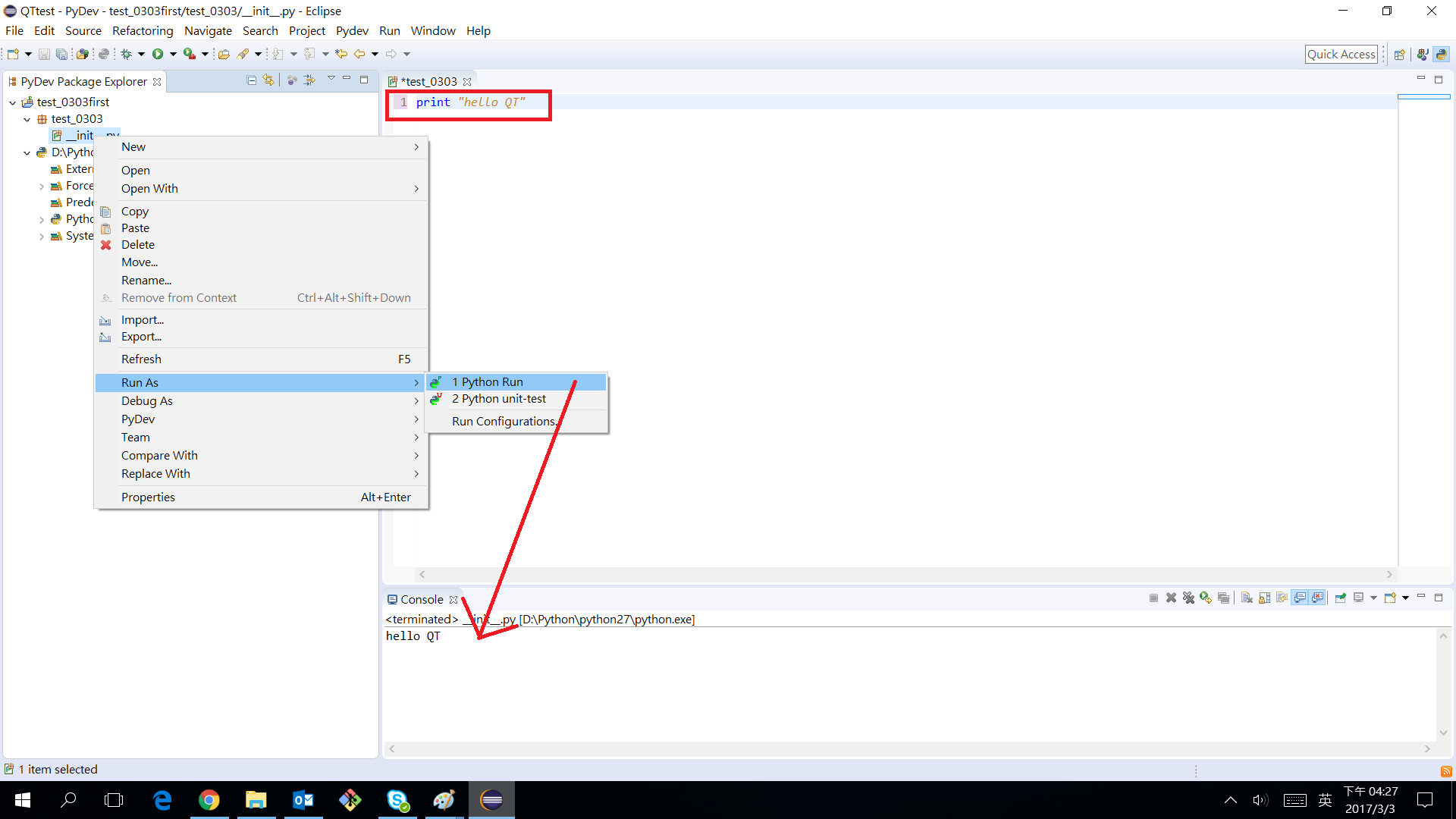Choose Delete in context menu
The image size is (1456, 819).
pyautogui.click(x=262, y=245)
